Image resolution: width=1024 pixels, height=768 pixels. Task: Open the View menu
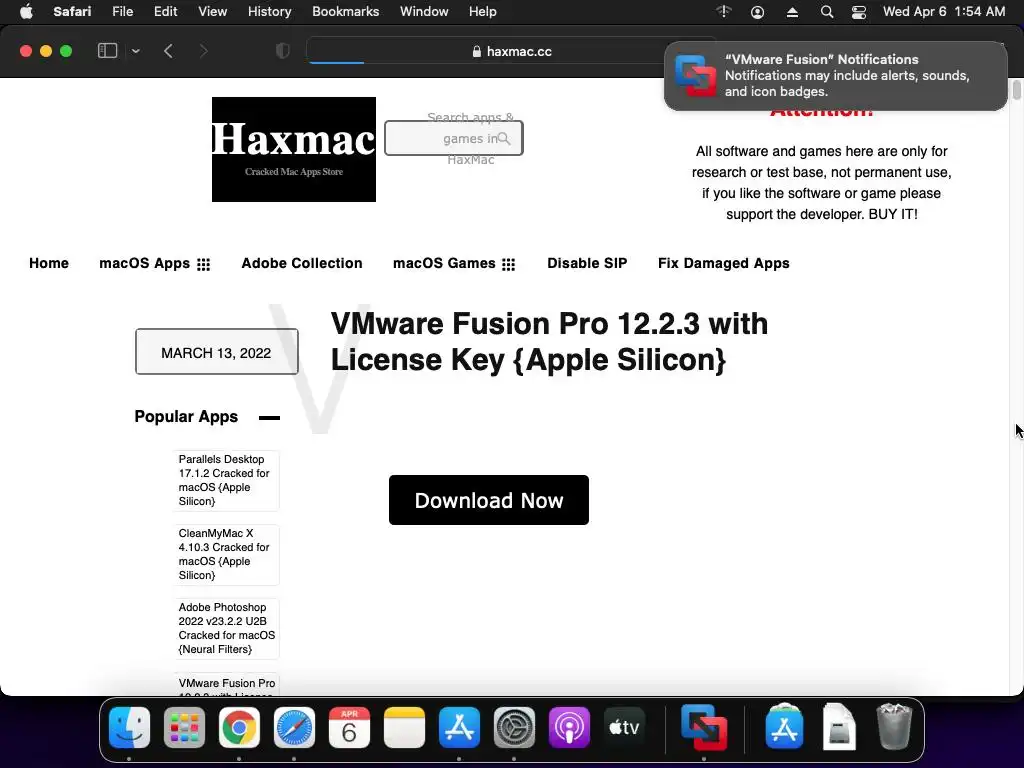pyautogui.click(x=212, y=12)
